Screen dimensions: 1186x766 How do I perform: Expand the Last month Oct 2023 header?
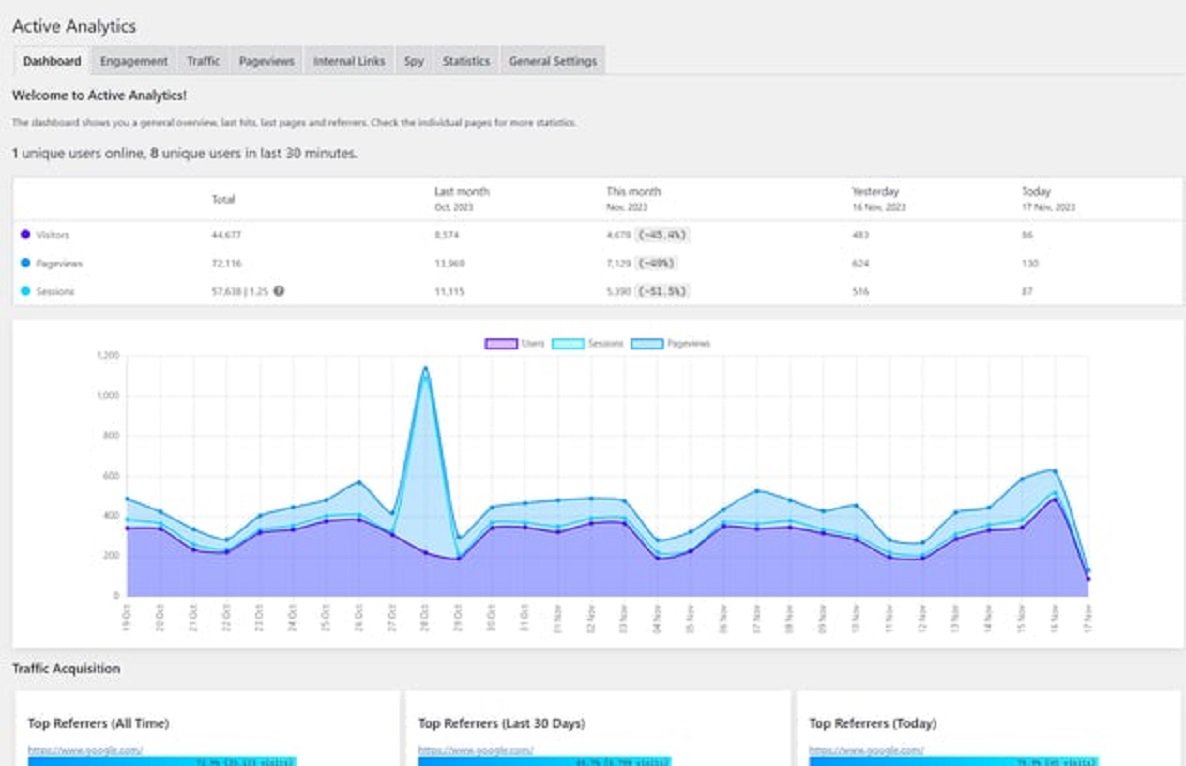click(x=460, y=196)
